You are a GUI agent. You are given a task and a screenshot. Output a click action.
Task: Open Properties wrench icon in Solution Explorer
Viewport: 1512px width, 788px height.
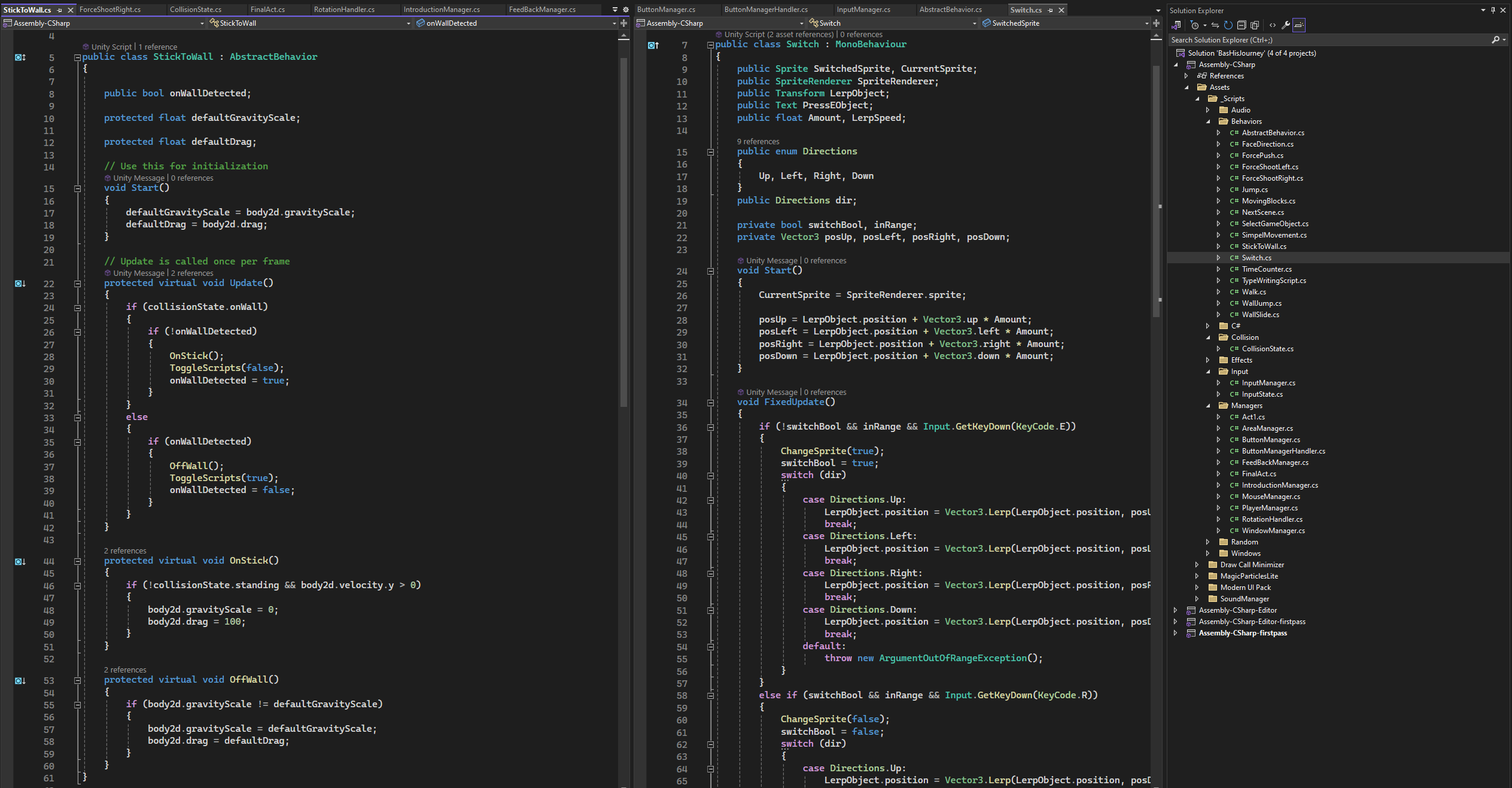click(x=1285, y=25)
